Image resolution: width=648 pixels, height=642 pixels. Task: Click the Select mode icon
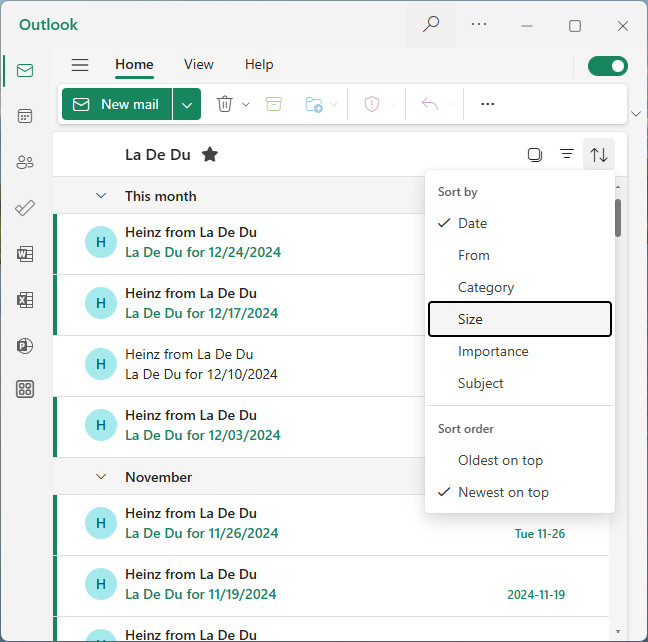pyautogui.click(x=535, y=155)
